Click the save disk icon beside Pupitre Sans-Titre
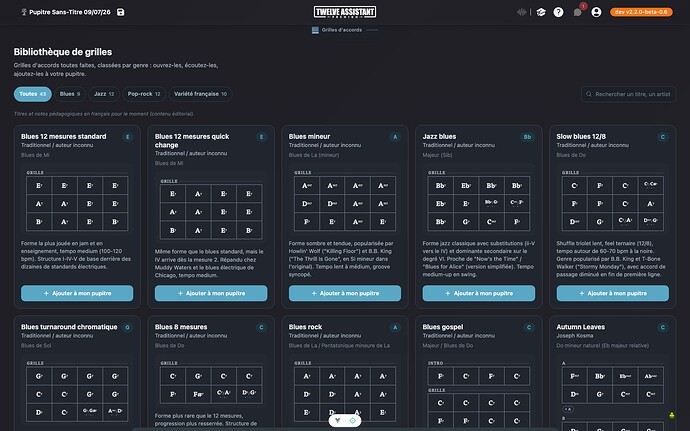Viewport: 690px width, 431px height. tap(121, 12)
